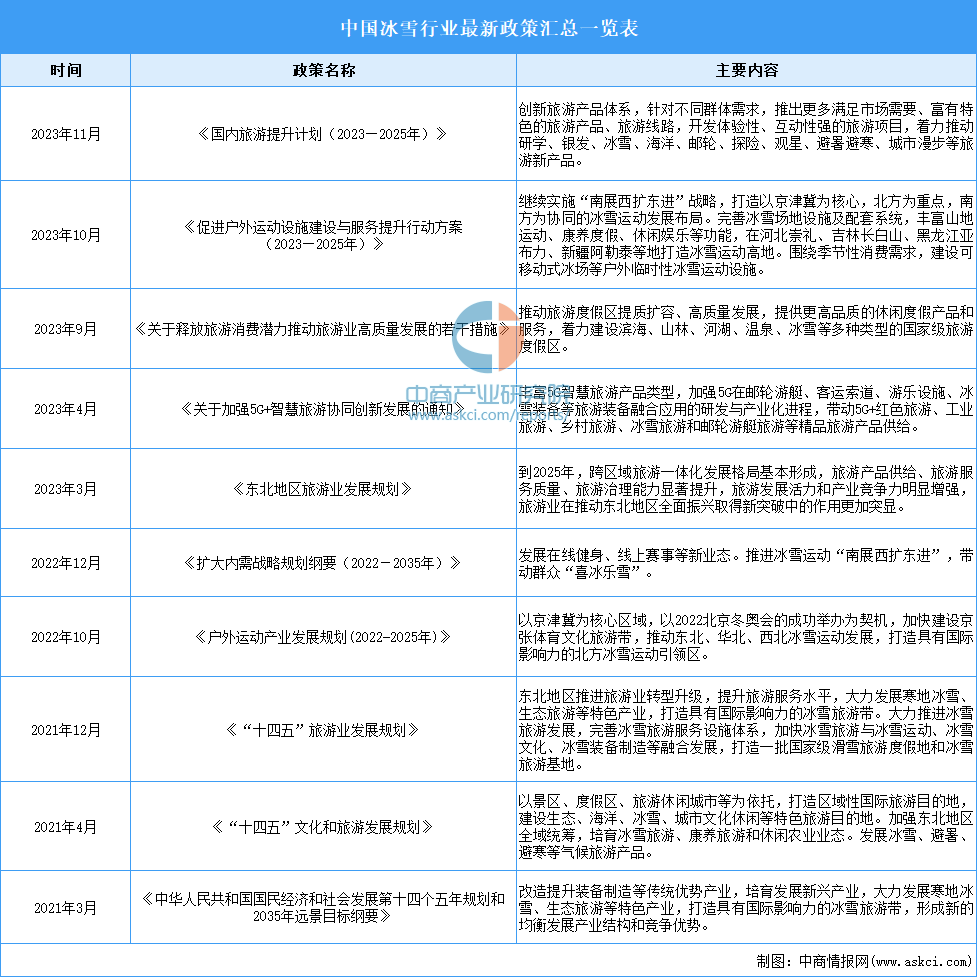Viewport: 977px width, 977px height.
Task: Click the date cell 2022年12月
Action: click(x=65, y=563)
